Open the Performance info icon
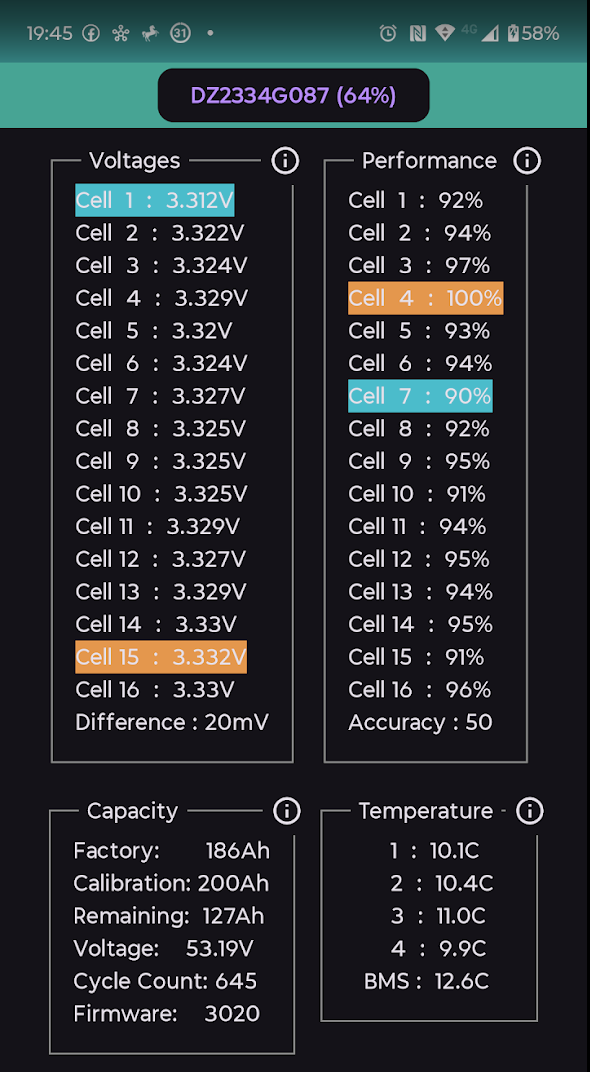590x1072 pixels. [527, 161]
